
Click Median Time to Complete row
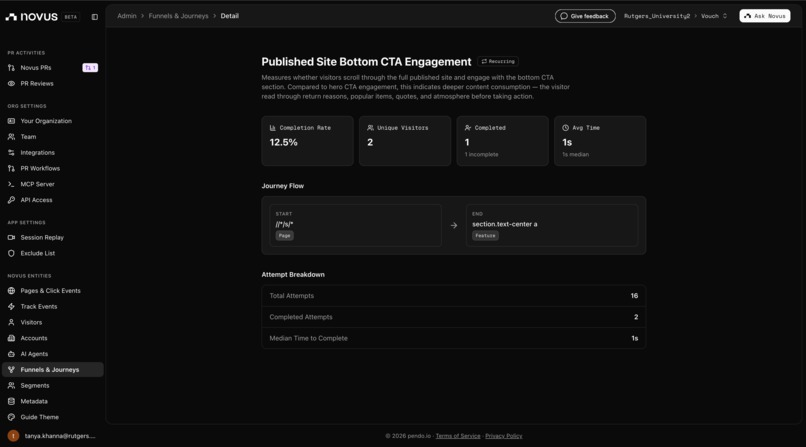pyautogui.click(x=454, y=339)
